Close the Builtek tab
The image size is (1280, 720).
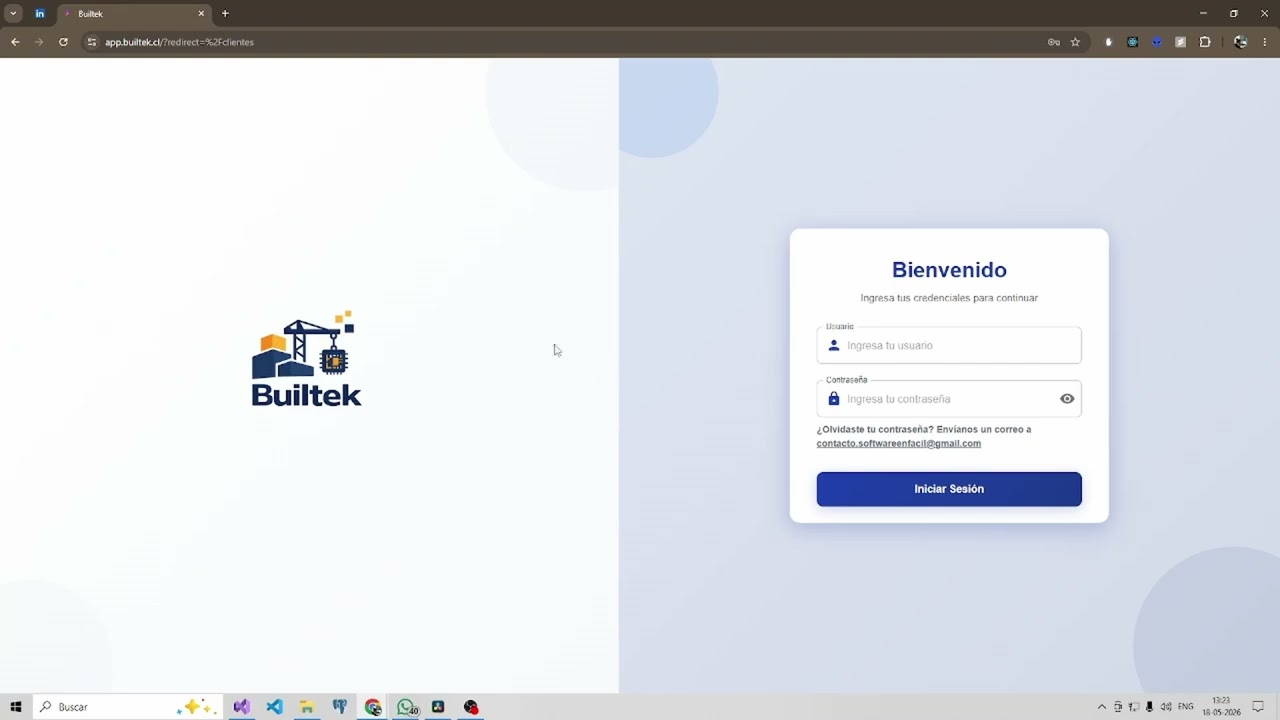(201, 14)
